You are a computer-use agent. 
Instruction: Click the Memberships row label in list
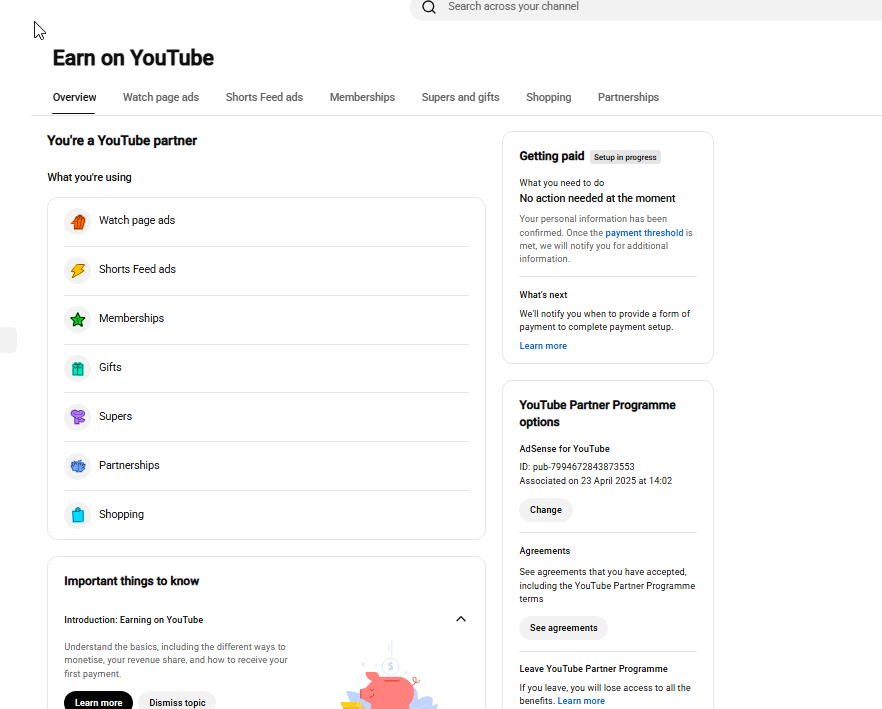132,318
